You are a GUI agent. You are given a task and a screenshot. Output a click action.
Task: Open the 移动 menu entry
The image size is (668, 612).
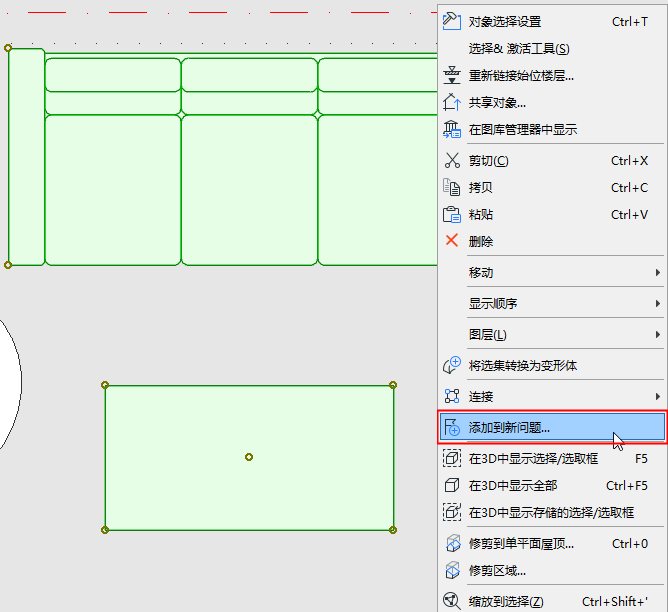click(552, 272)
